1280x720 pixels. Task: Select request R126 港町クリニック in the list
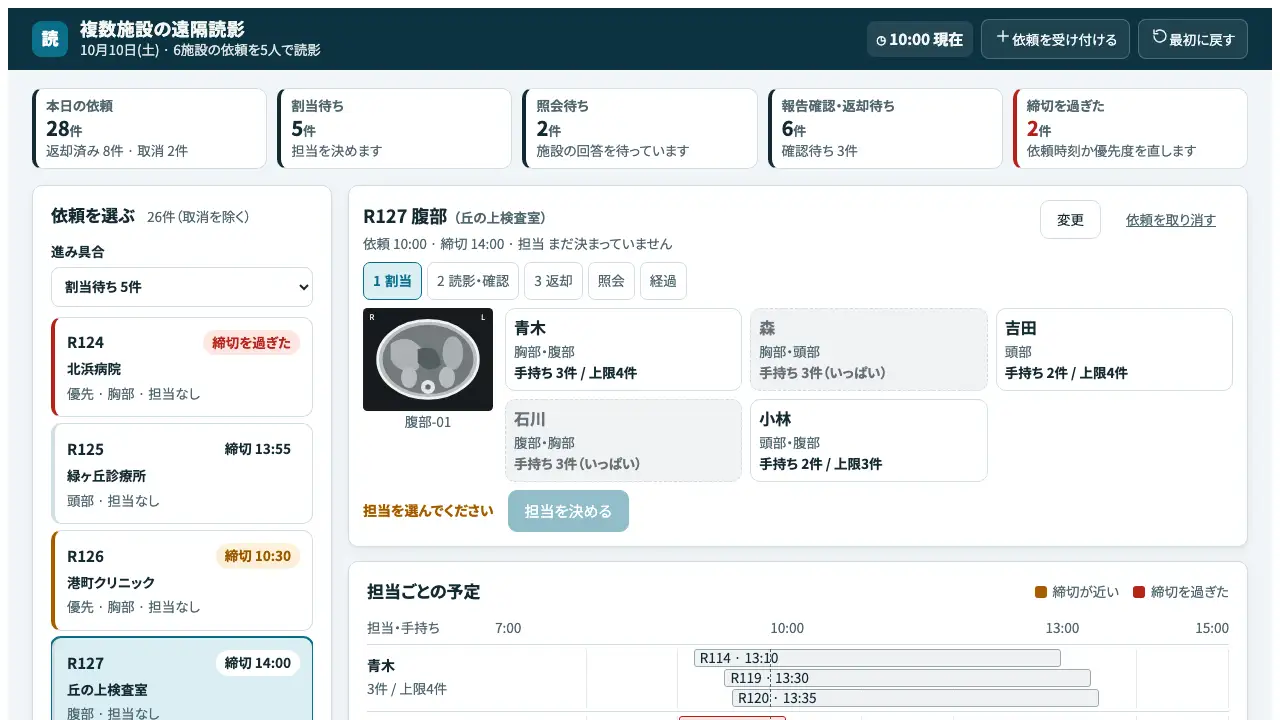pos(182,581)
